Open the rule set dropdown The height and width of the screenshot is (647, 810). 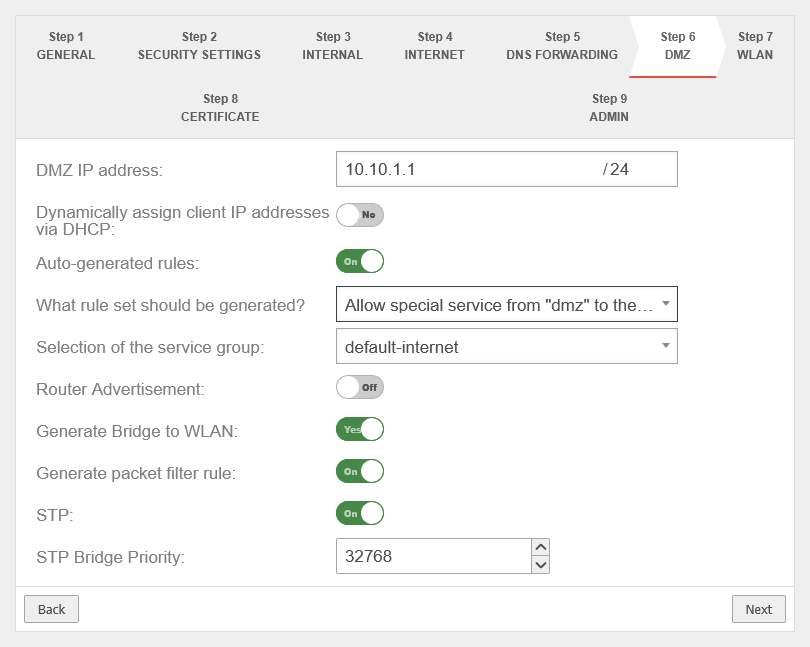[506, 304]
